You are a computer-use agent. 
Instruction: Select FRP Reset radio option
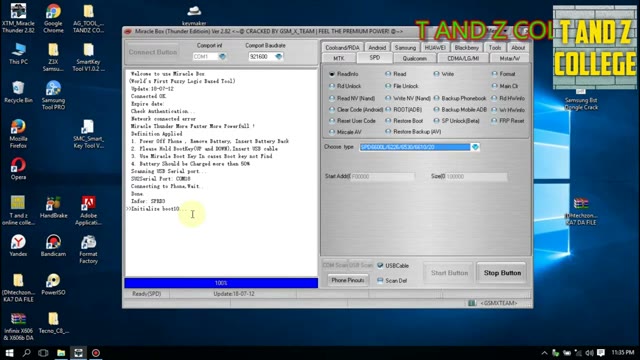coord(508,121)
